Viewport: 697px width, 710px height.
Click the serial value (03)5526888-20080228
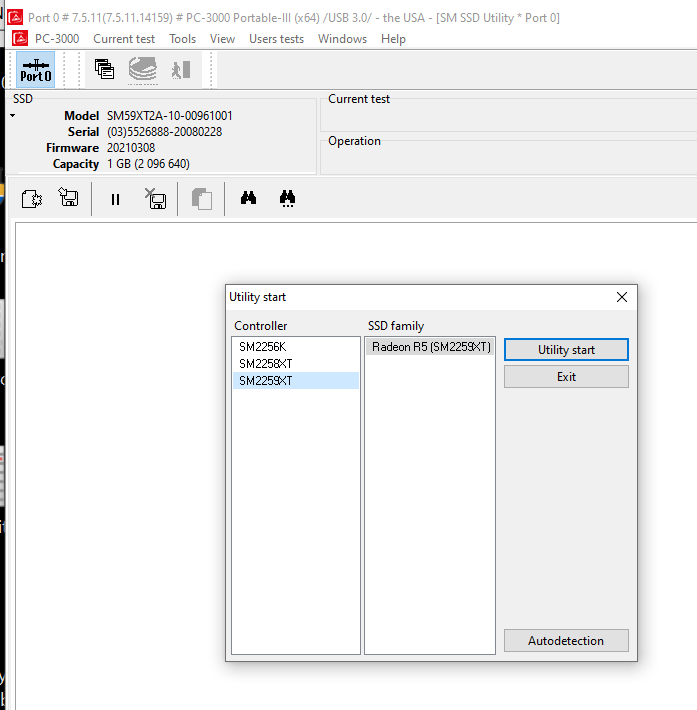tap(164, 132)
